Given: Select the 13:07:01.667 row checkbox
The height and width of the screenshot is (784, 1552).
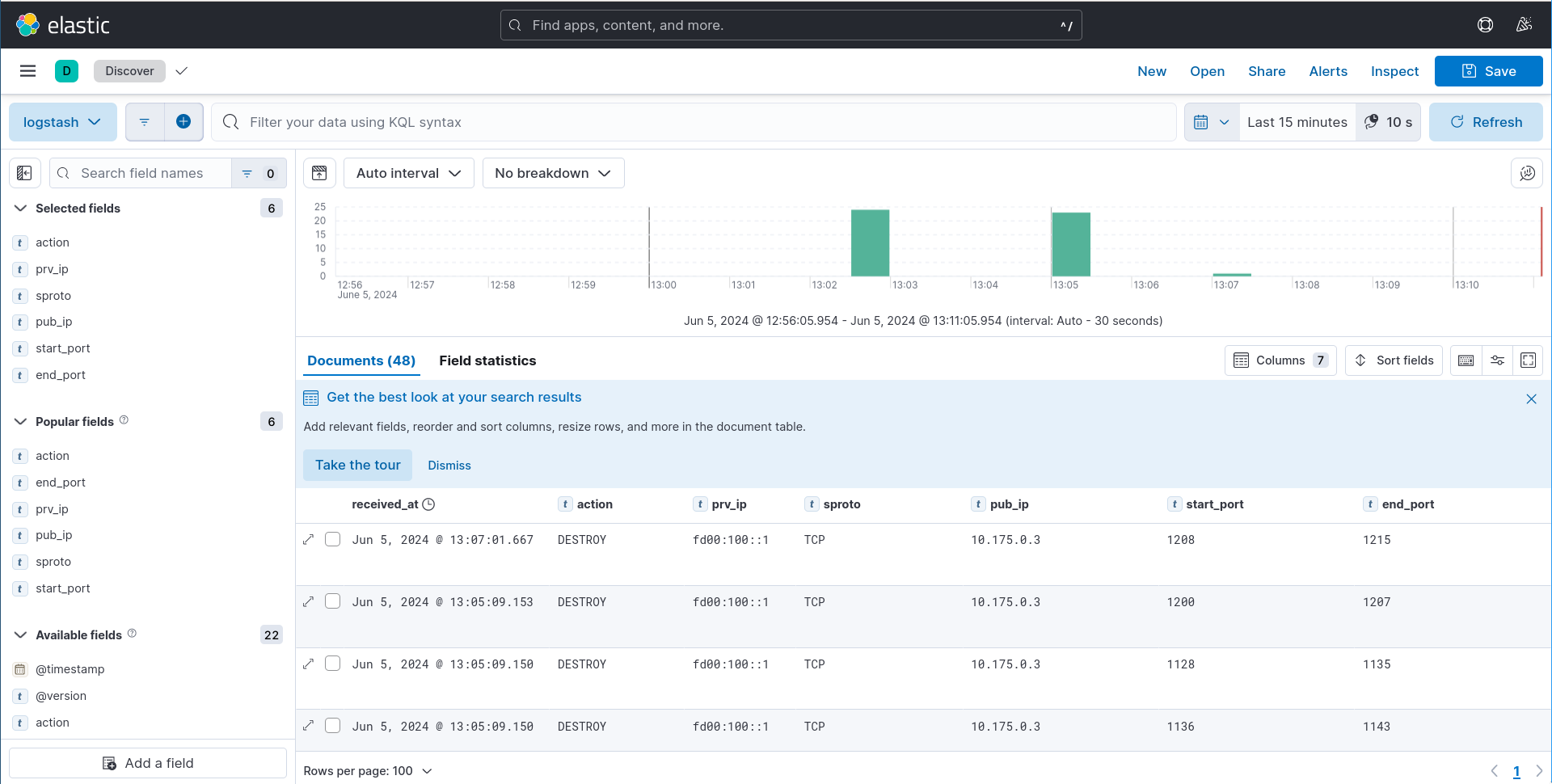Looking at the screenshot, I should coord(333,539).
